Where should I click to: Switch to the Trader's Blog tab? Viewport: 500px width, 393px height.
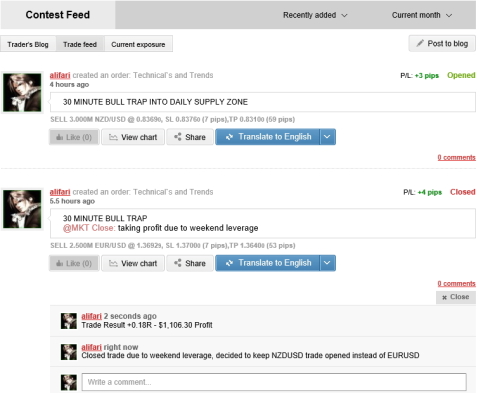click(x=28, y=44)
